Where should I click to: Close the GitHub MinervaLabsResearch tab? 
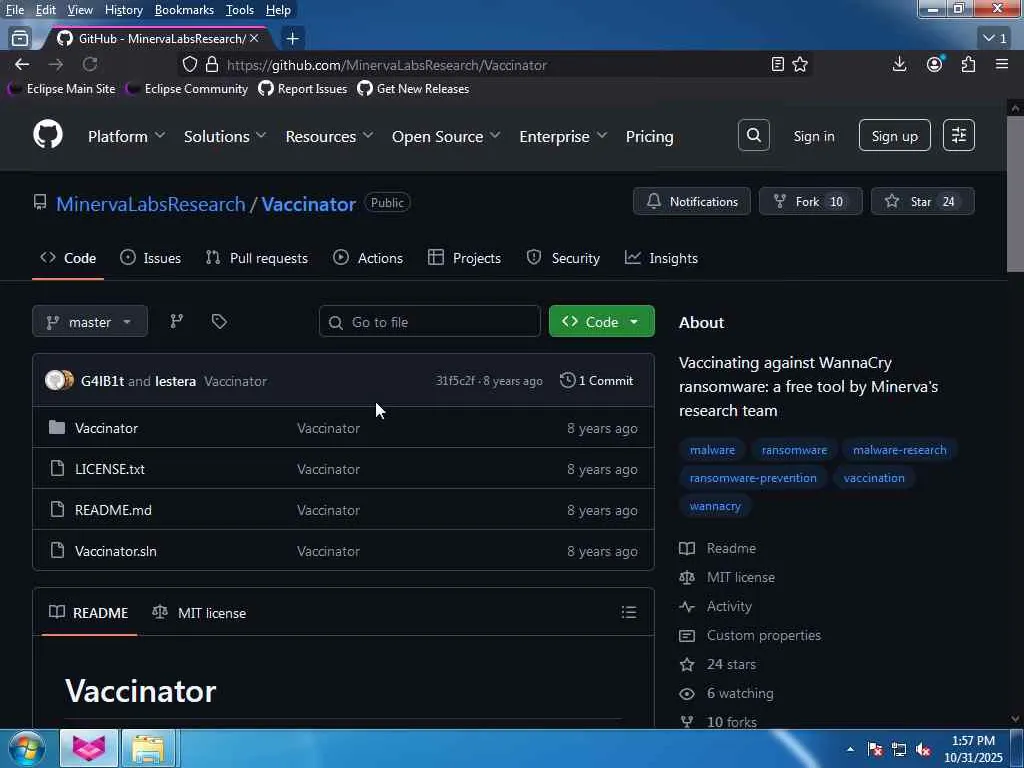254,39
